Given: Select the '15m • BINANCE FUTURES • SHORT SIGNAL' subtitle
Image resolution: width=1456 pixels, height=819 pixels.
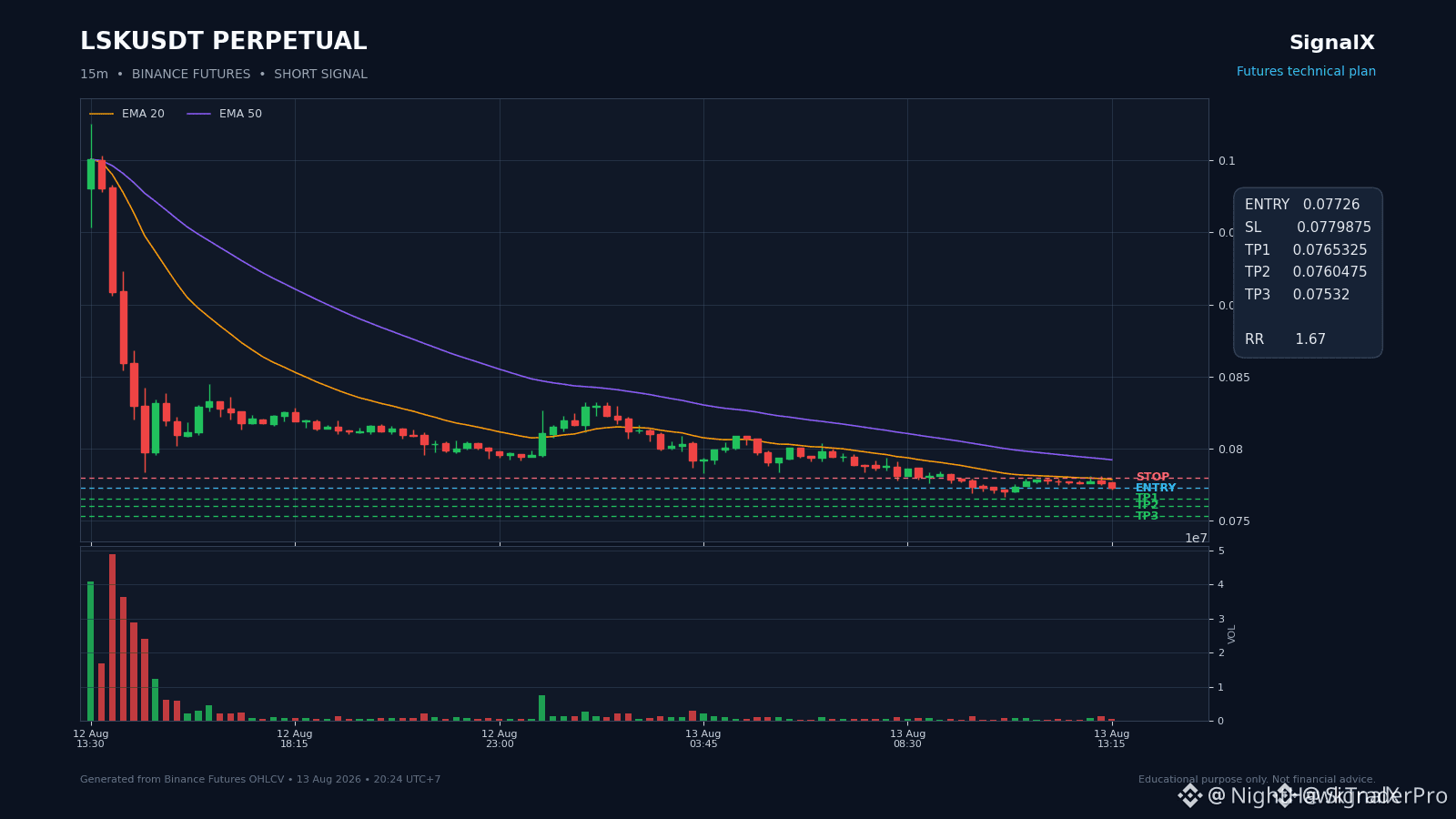Looking at the screenshot, I should click(x=224, y=75).
